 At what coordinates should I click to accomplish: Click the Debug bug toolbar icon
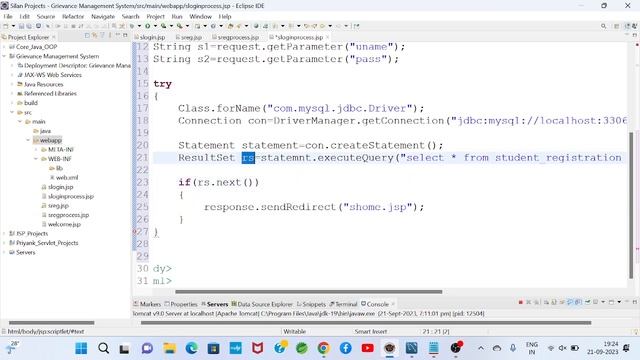click(x=132, y=26)
